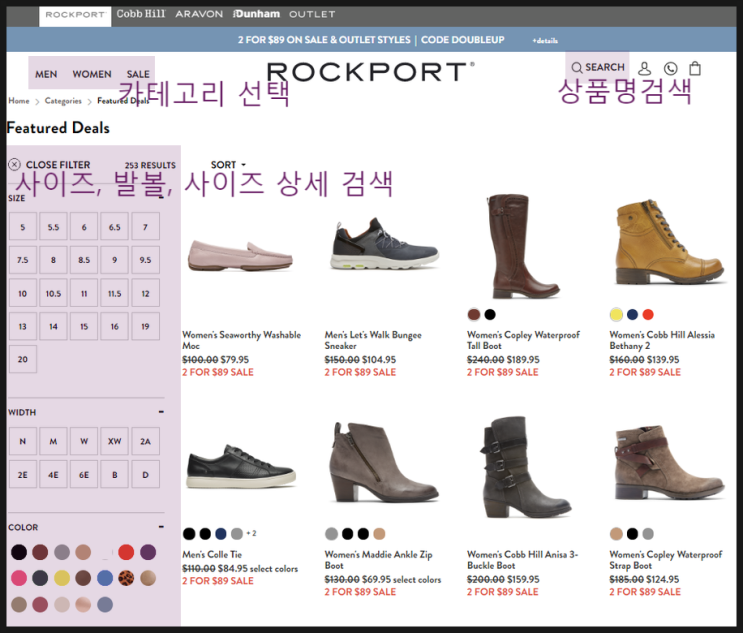Viewport: 743px width, 633px height.
Task: Switch to the Cobb Hill brand tab
Action: [x=141, y=14]
